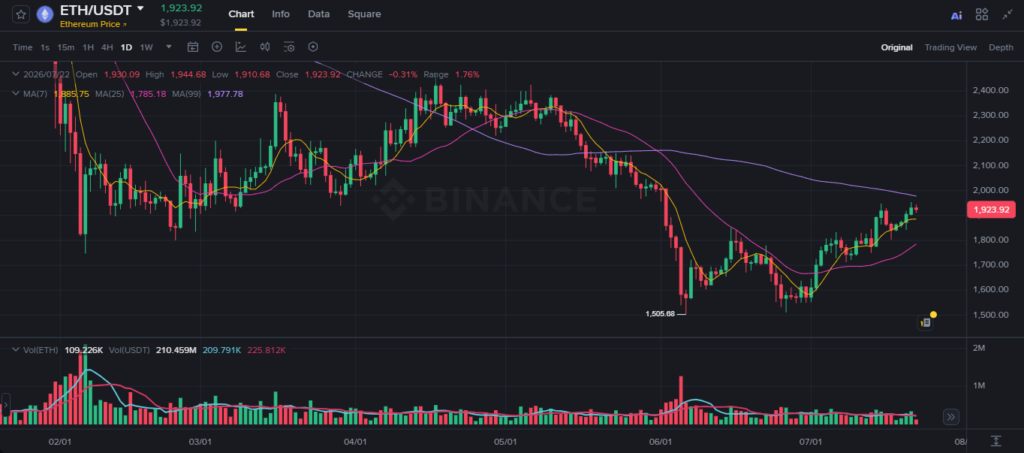Switch the chart to Depth mode
Image resolution: width=1024 pixels, height=453 pixels.
(x=1000, y=47)
